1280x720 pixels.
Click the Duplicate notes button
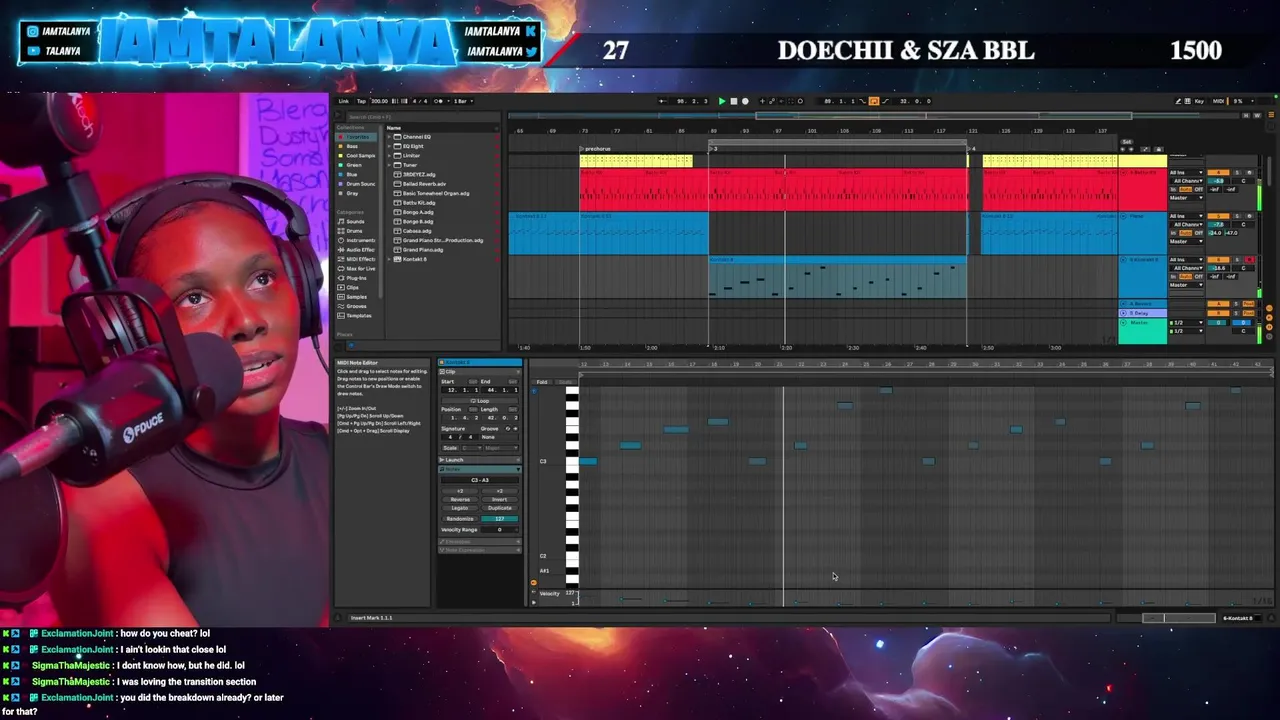499,508
